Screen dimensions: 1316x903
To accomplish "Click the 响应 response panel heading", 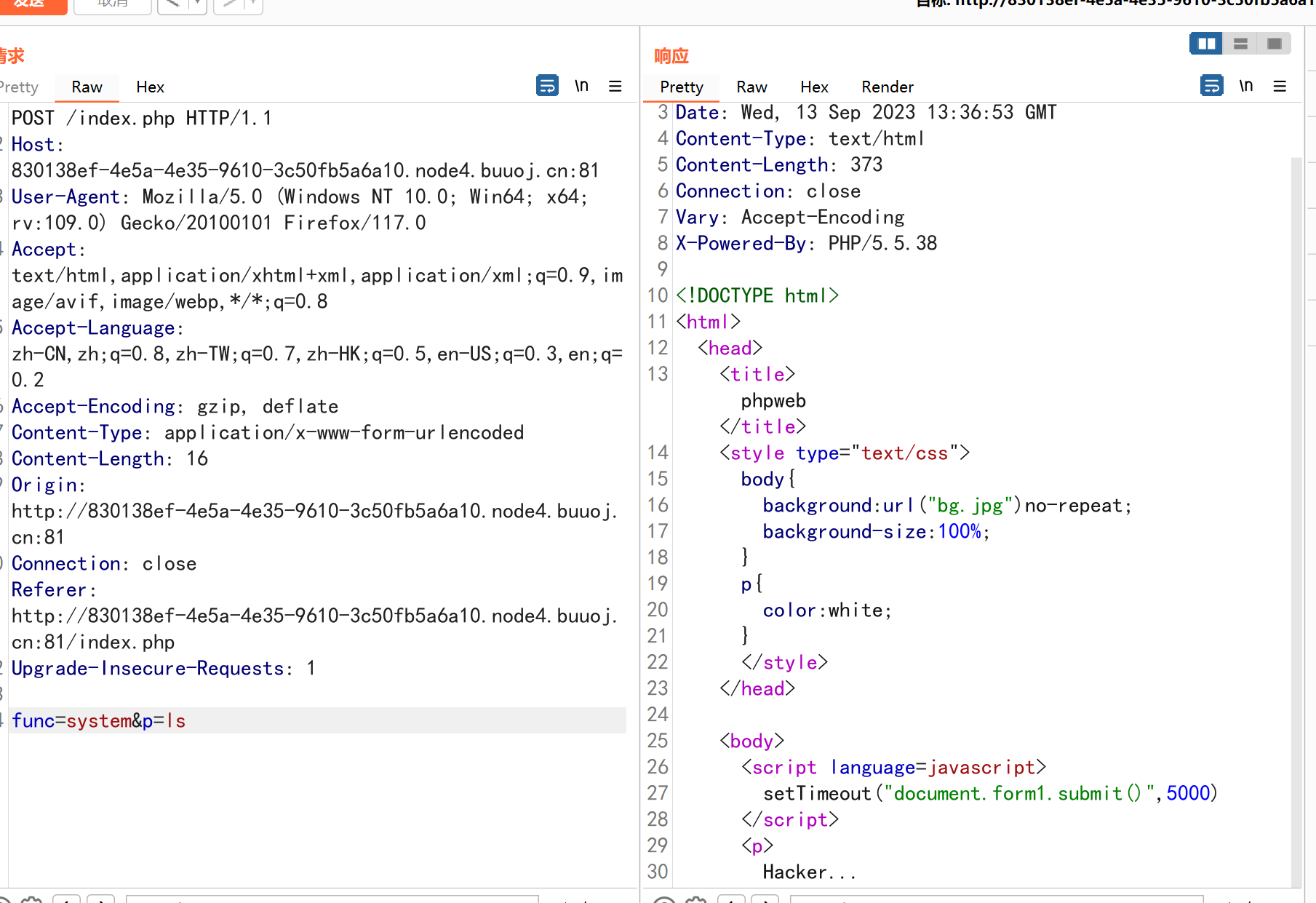I will pos(671,56).
